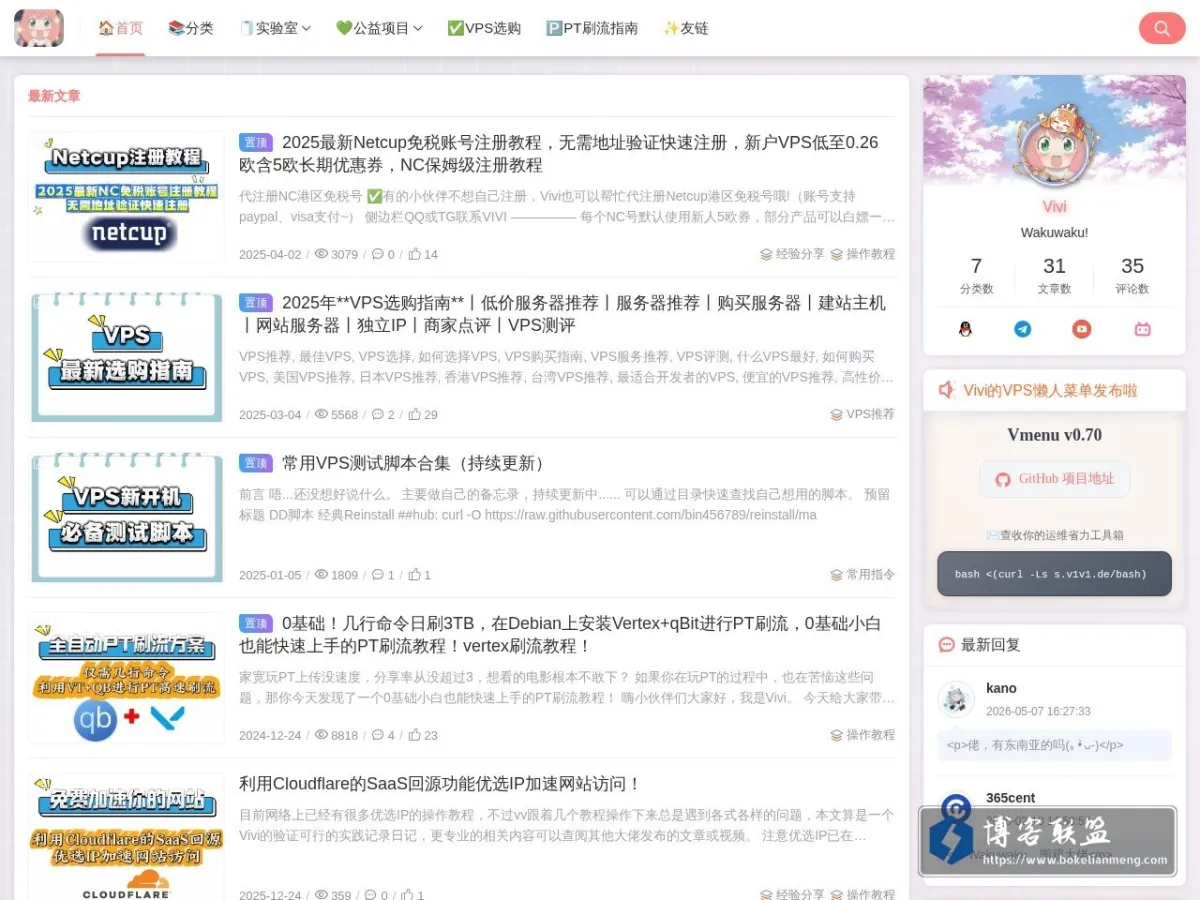Screen dimensions: 1200x900
Task: Click Vivi's profile avatar in sidebar
Action: pyautogui.click(x=1054, y=152)
